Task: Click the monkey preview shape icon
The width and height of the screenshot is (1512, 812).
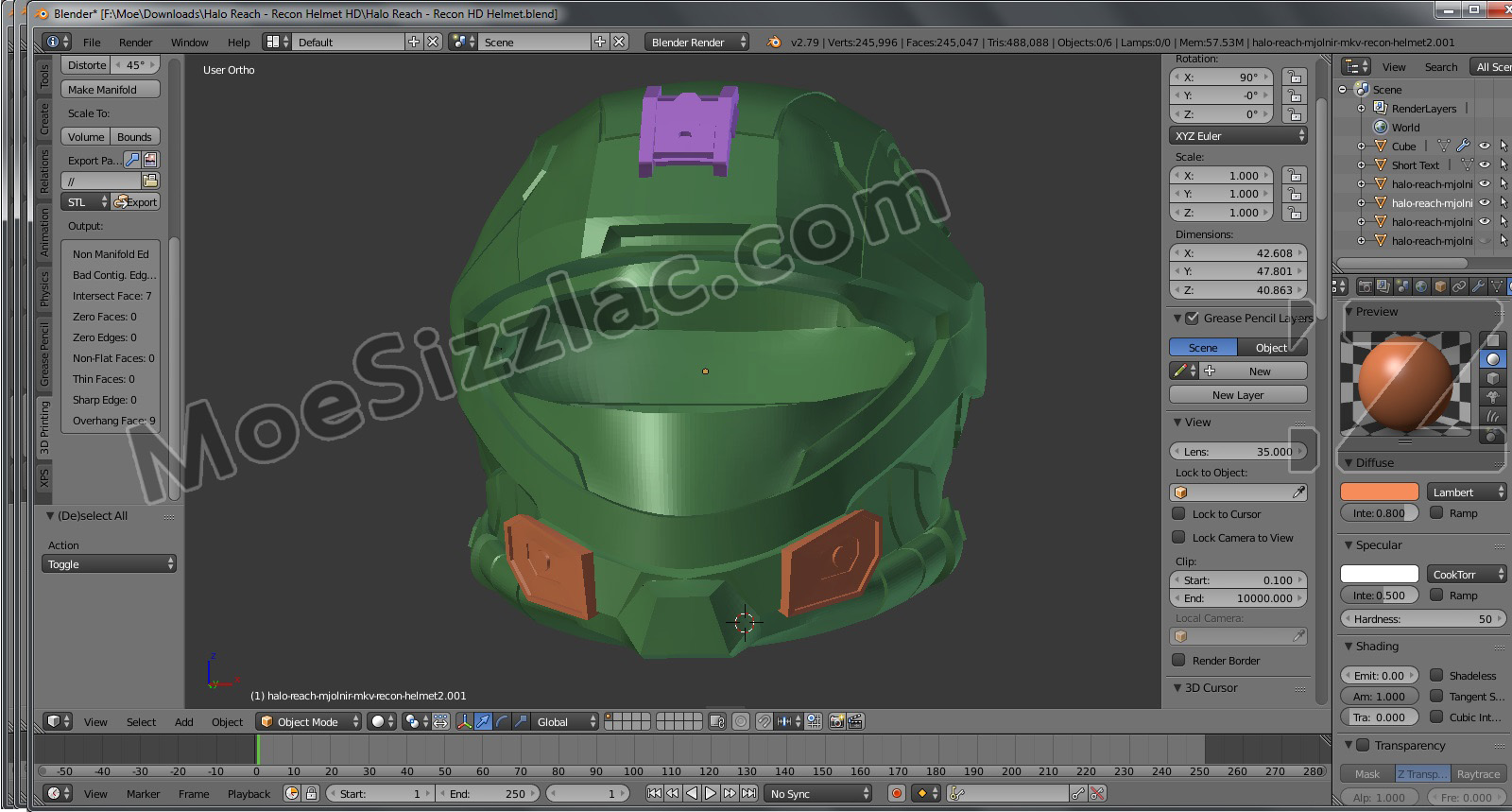Action: click(1492, 397)
